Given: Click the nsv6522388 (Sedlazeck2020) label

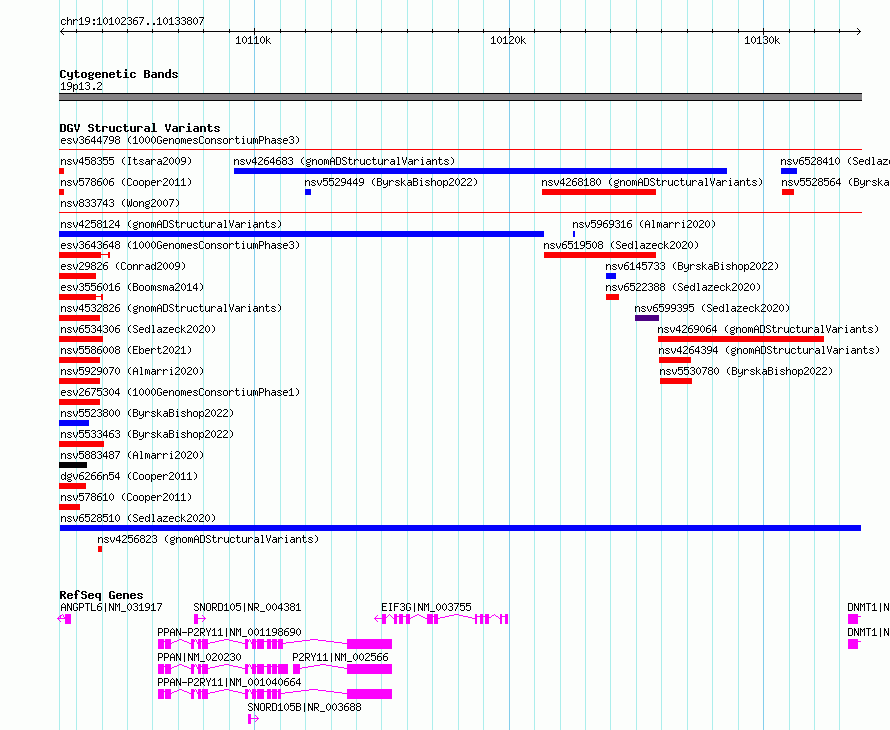Looking at the screenshot, I should (683, 287).
